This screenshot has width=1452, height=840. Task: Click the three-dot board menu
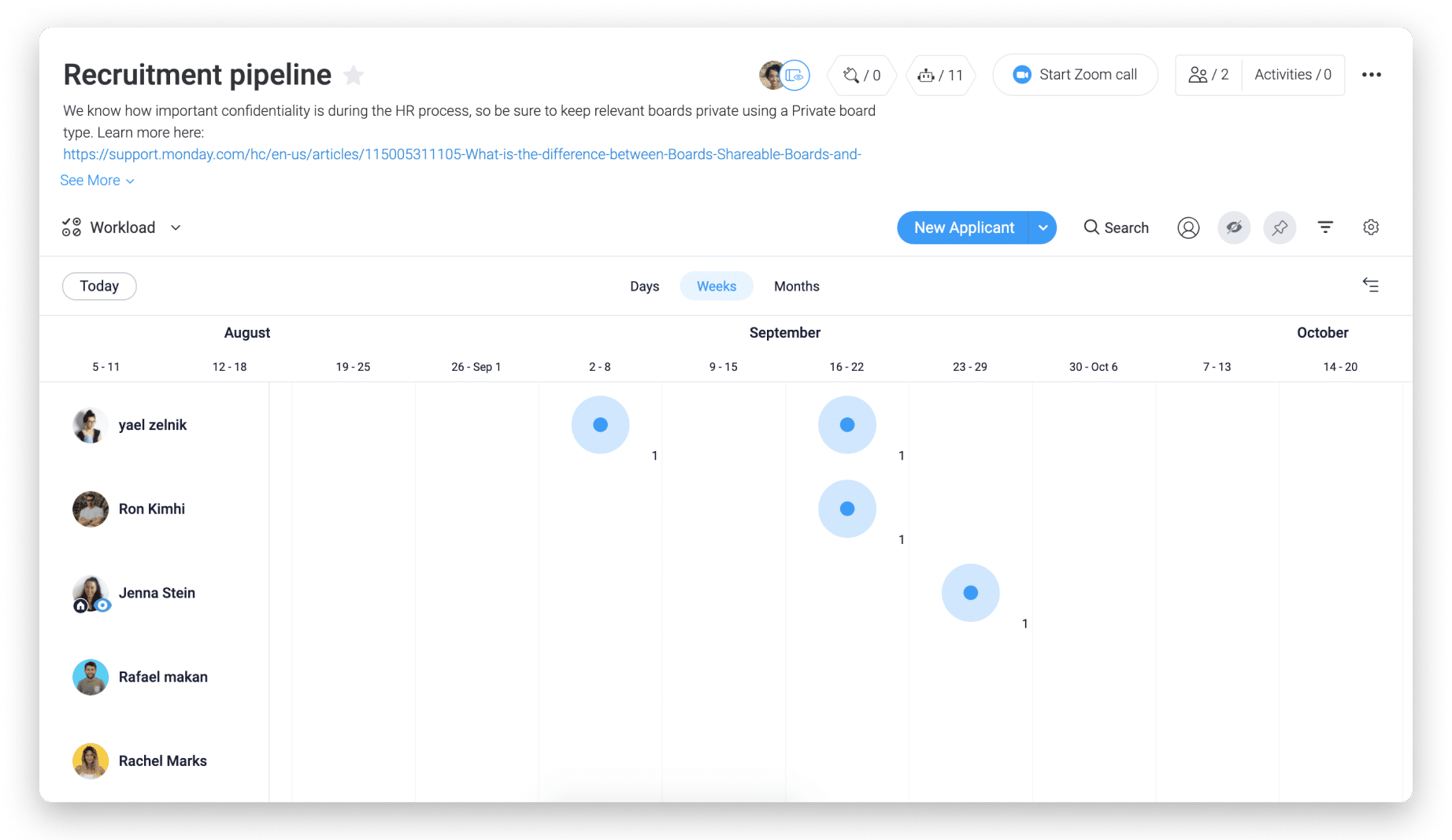[x=1372, y=74]
